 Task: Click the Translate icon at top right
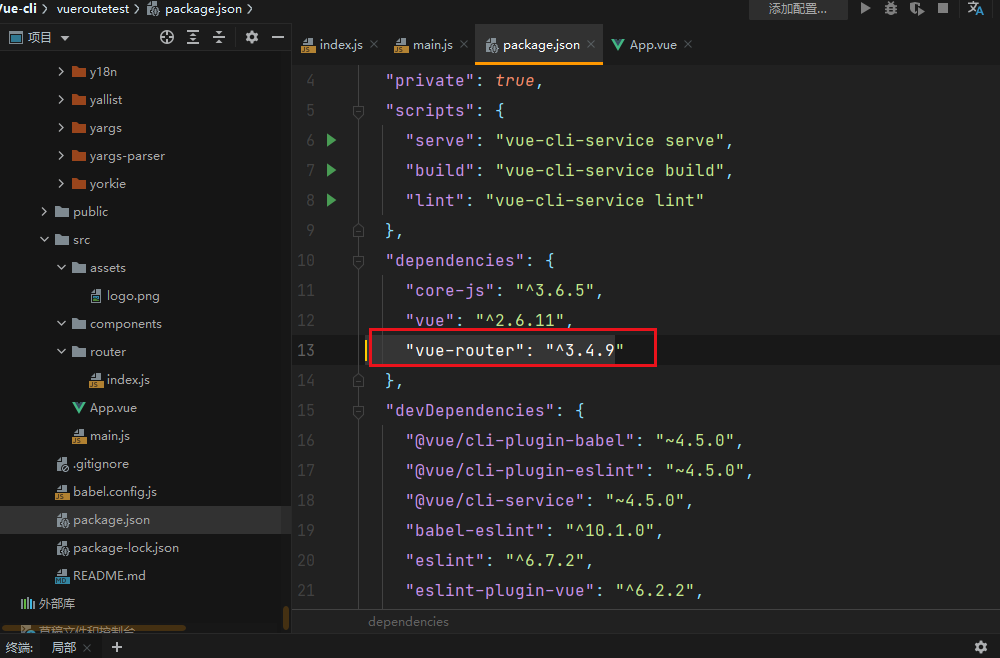click(975, 8)
